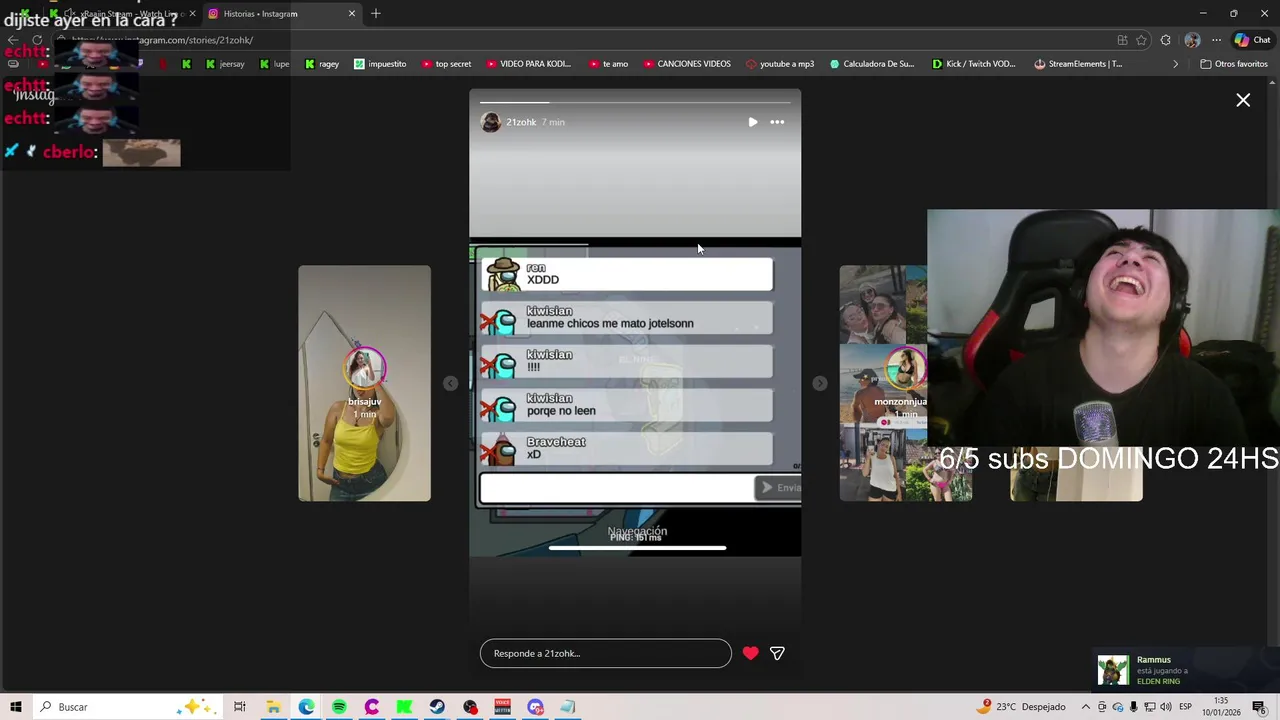
Task: Open the Copilot Chat button
Action: [1252, 40]
